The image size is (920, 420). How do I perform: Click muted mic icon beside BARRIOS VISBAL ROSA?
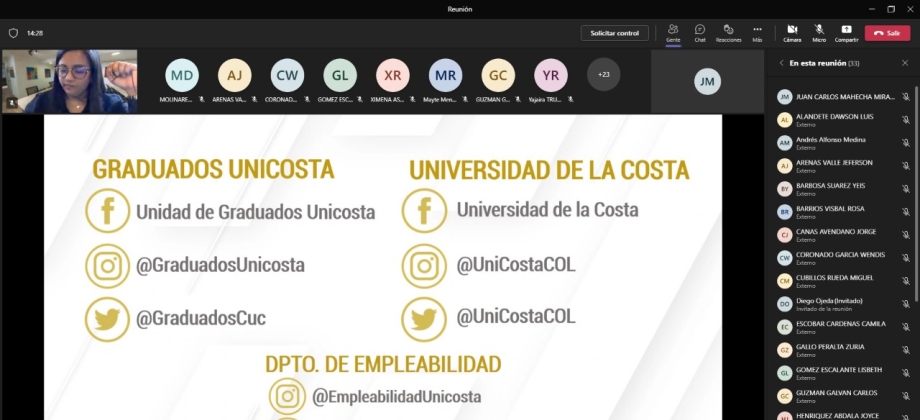[x=906, y=212]
